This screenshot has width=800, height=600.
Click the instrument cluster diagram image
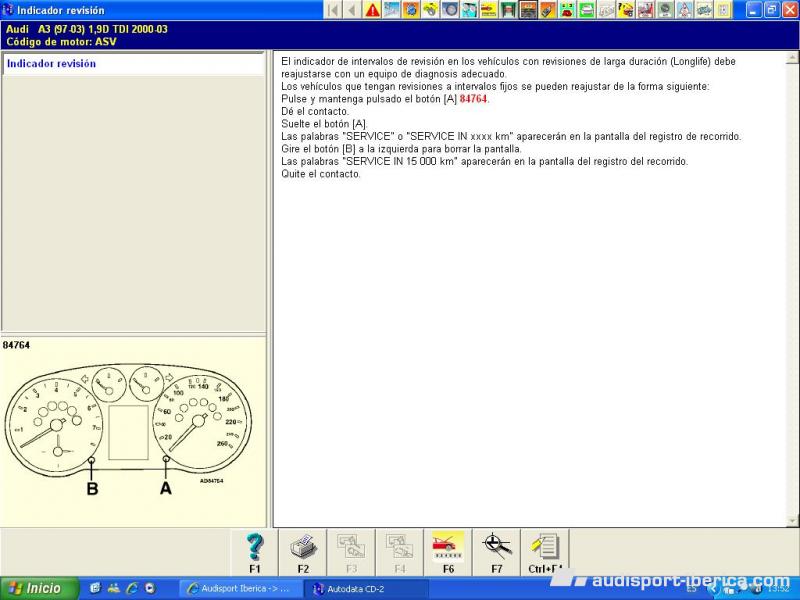pyautogui.click(x=128, y=429)
